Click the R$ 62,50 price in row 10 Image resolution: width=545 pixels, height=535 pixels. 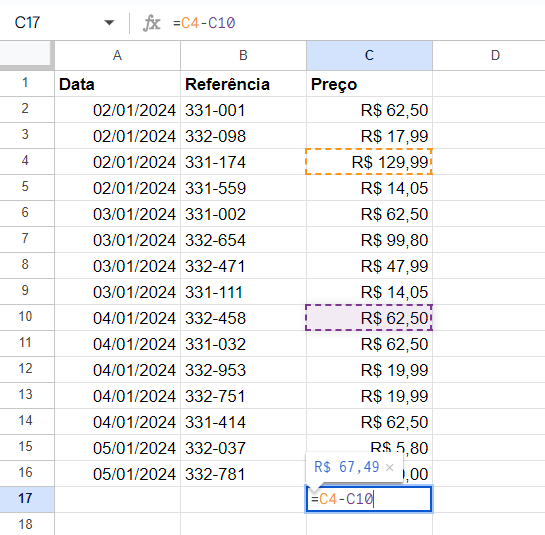369,318
